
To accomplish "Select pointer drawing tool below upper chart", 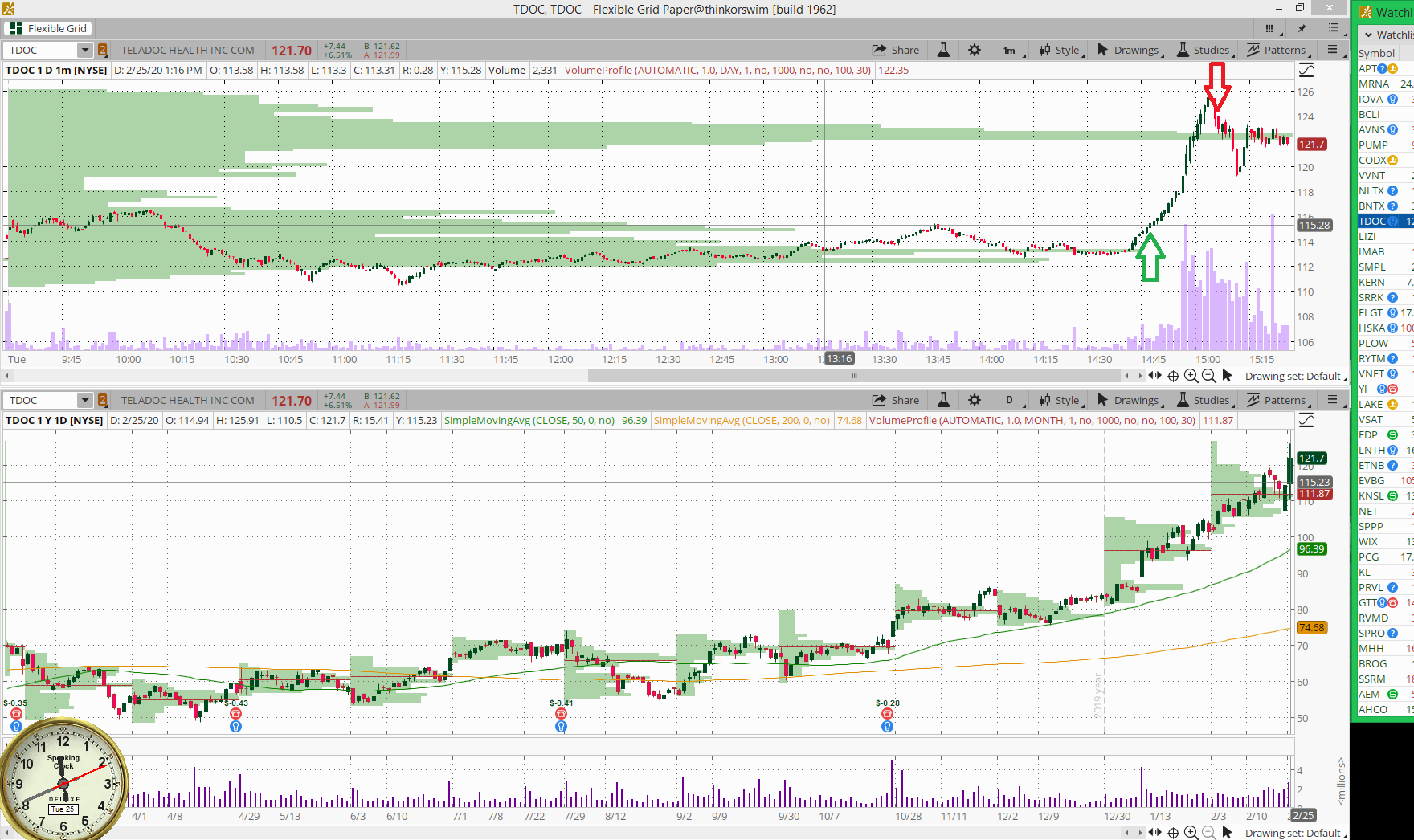I will click(1227, 376).
